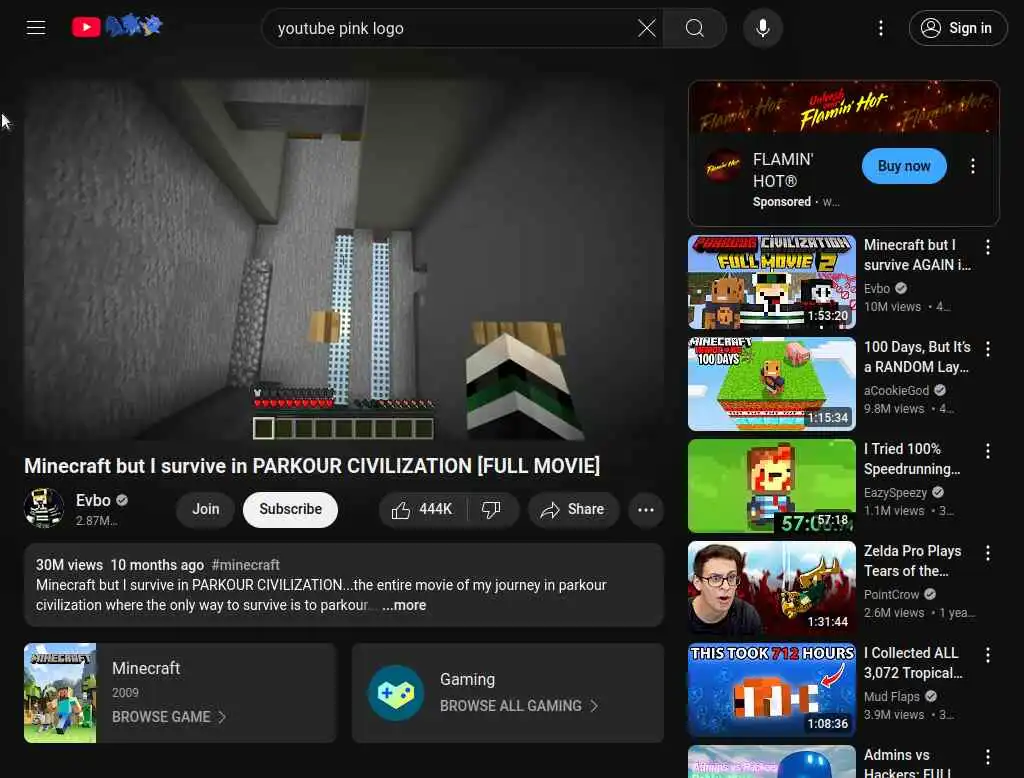Open menu for 'Zelda Pro Plays' video
Screen dimensions: 1024x778
point(988,553)
